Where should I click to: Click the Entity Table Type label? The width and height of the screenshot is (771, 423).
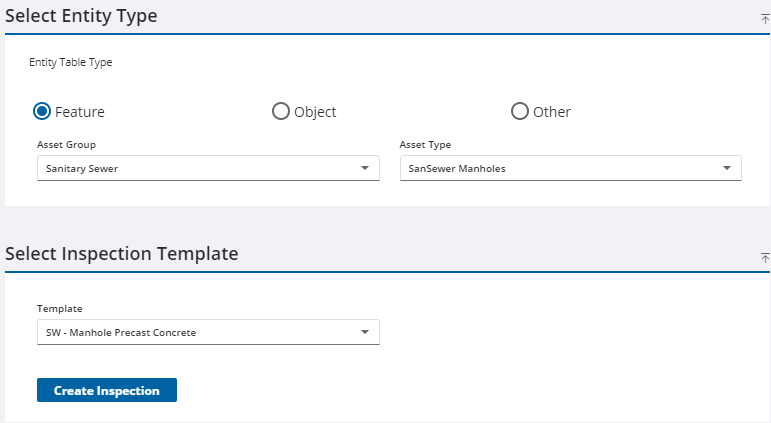tap(70, 62)
